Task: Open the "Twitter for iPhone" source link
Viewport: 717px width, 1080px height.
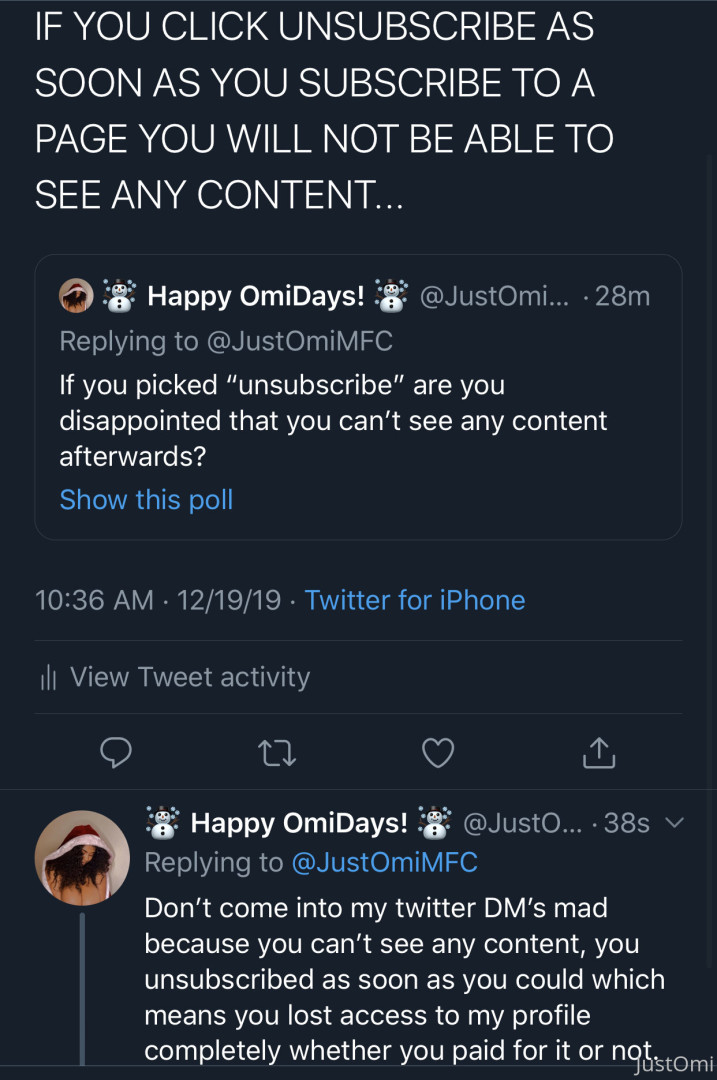Action: click(x=414, y=600)
